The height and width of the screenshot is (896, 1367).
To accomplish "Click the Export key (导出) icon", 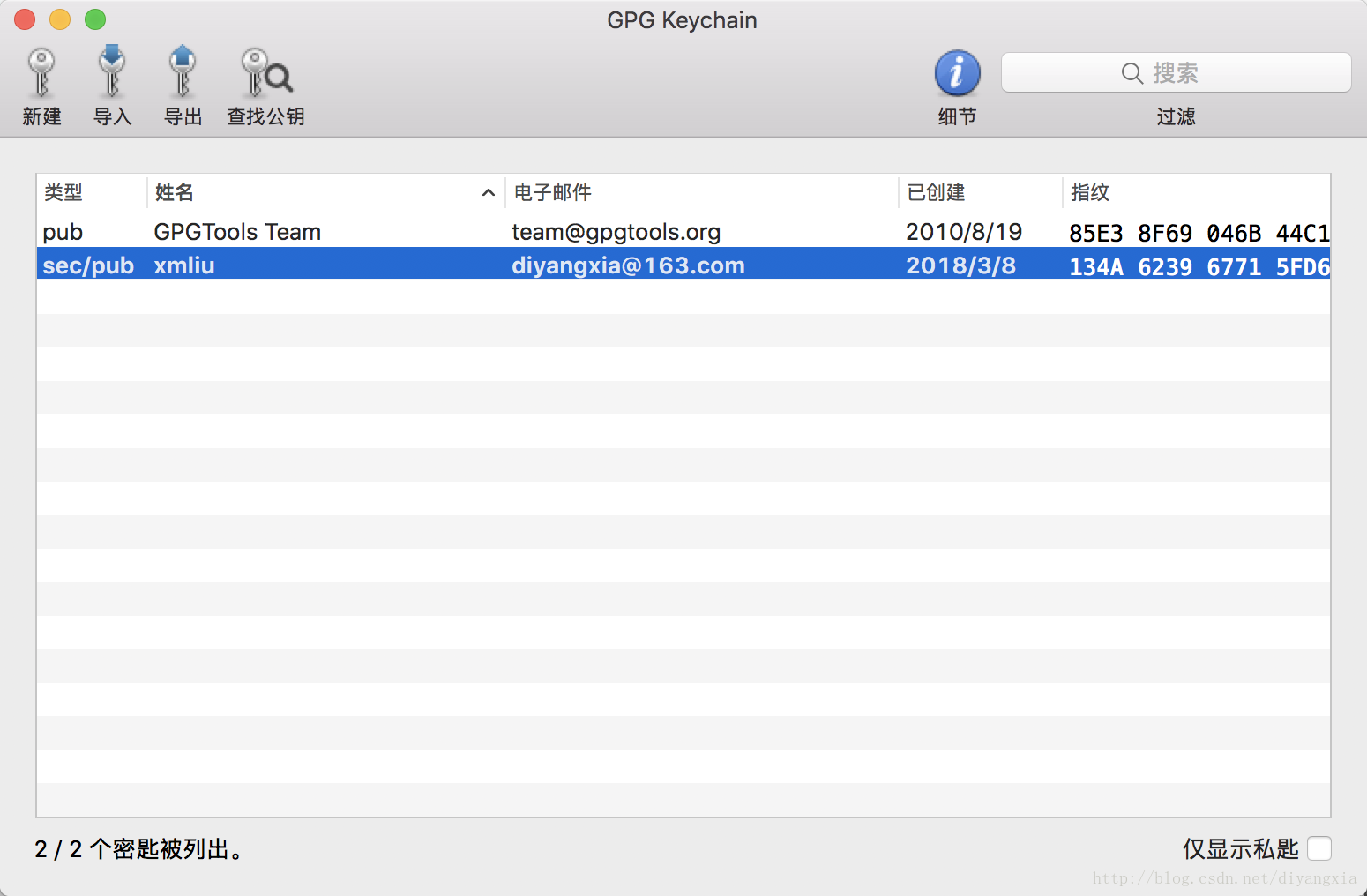I will (x=183, y=74).
